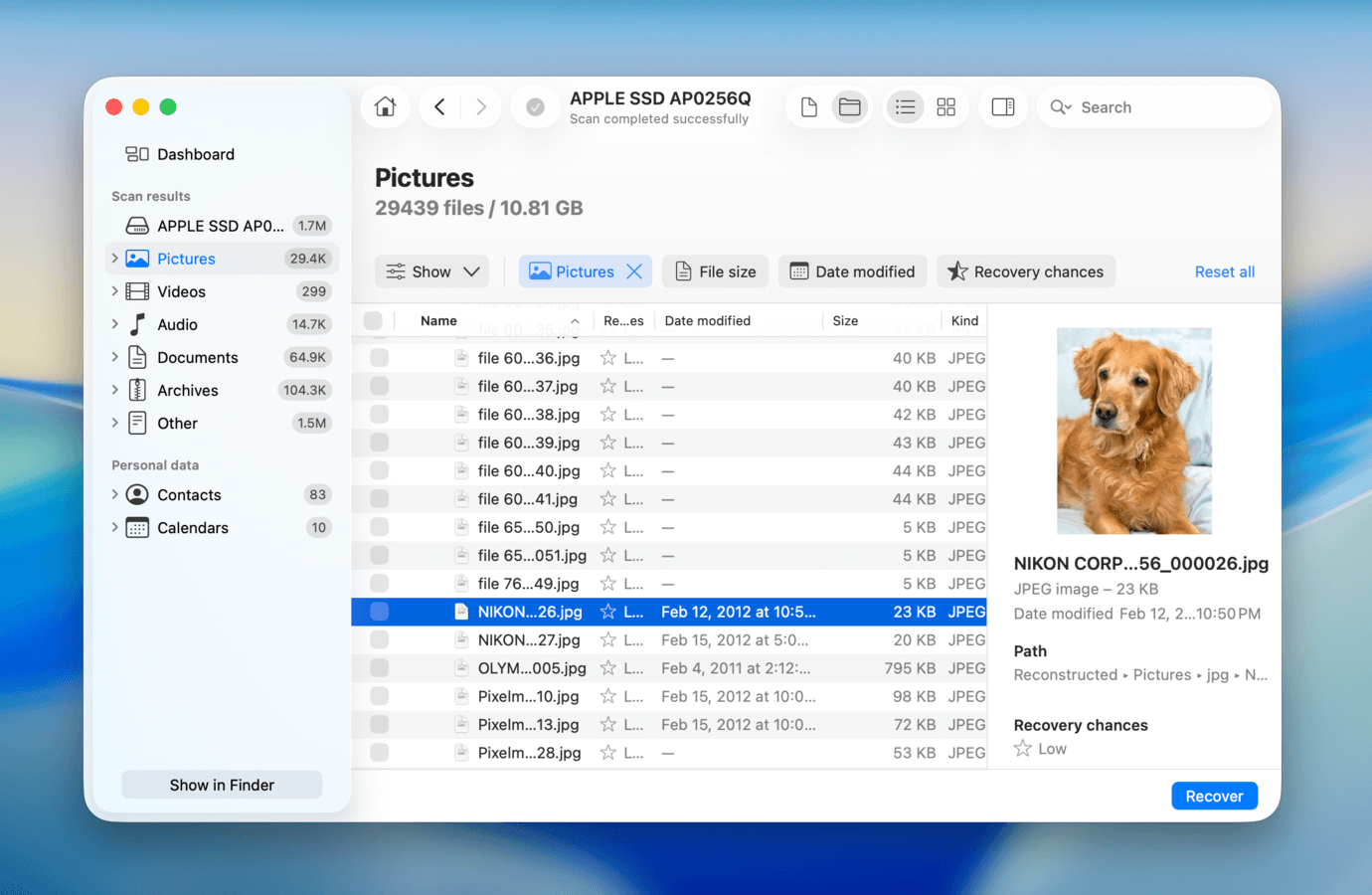Toggle the sidebar panel visibility
The height and width of the screenshot is (895, 1372).
tap(1003, 106)
